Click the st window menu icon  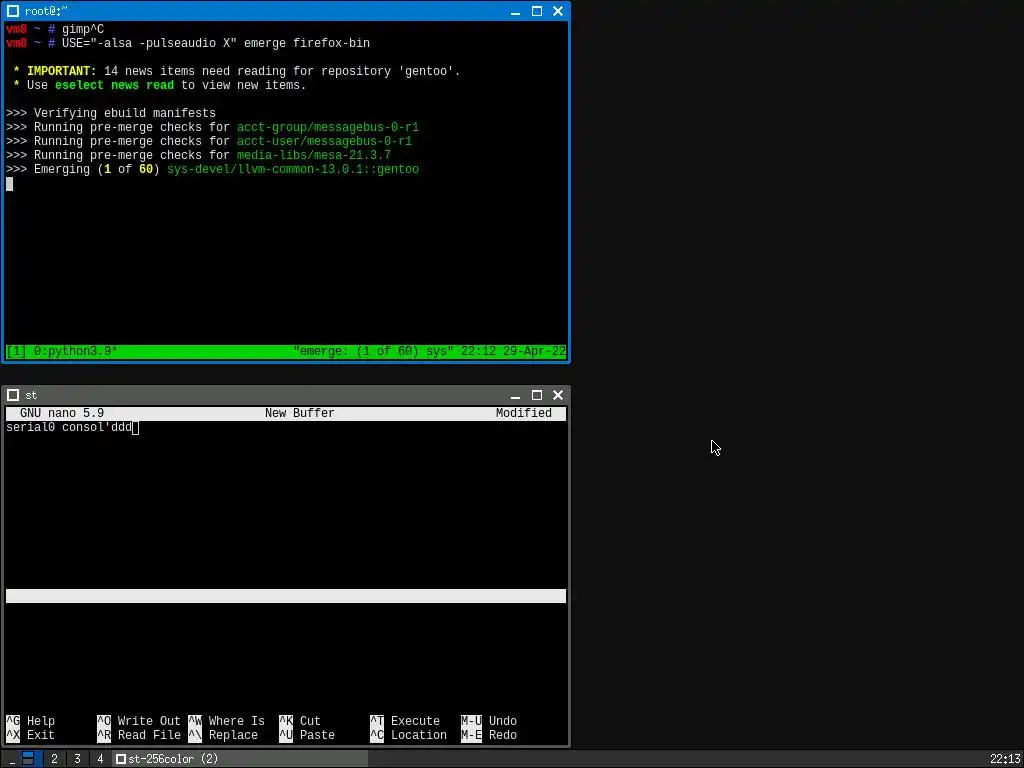(12, 395)
